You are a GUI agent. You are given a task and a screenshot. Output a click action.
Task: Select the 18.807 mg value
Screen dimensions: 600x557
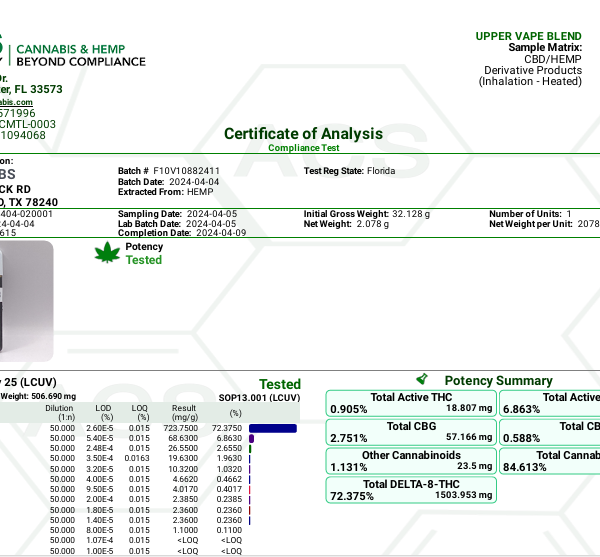(x=469, y=408)
